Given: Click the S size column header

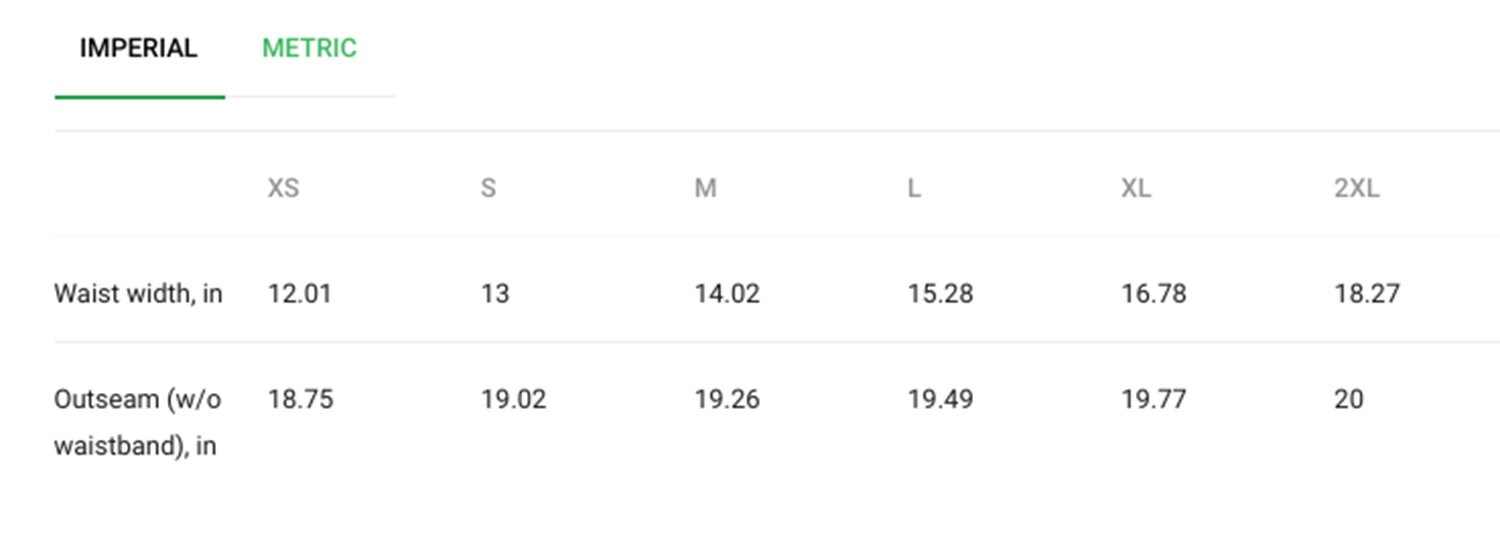Looking at the screenshot, I should coord(488,188).
